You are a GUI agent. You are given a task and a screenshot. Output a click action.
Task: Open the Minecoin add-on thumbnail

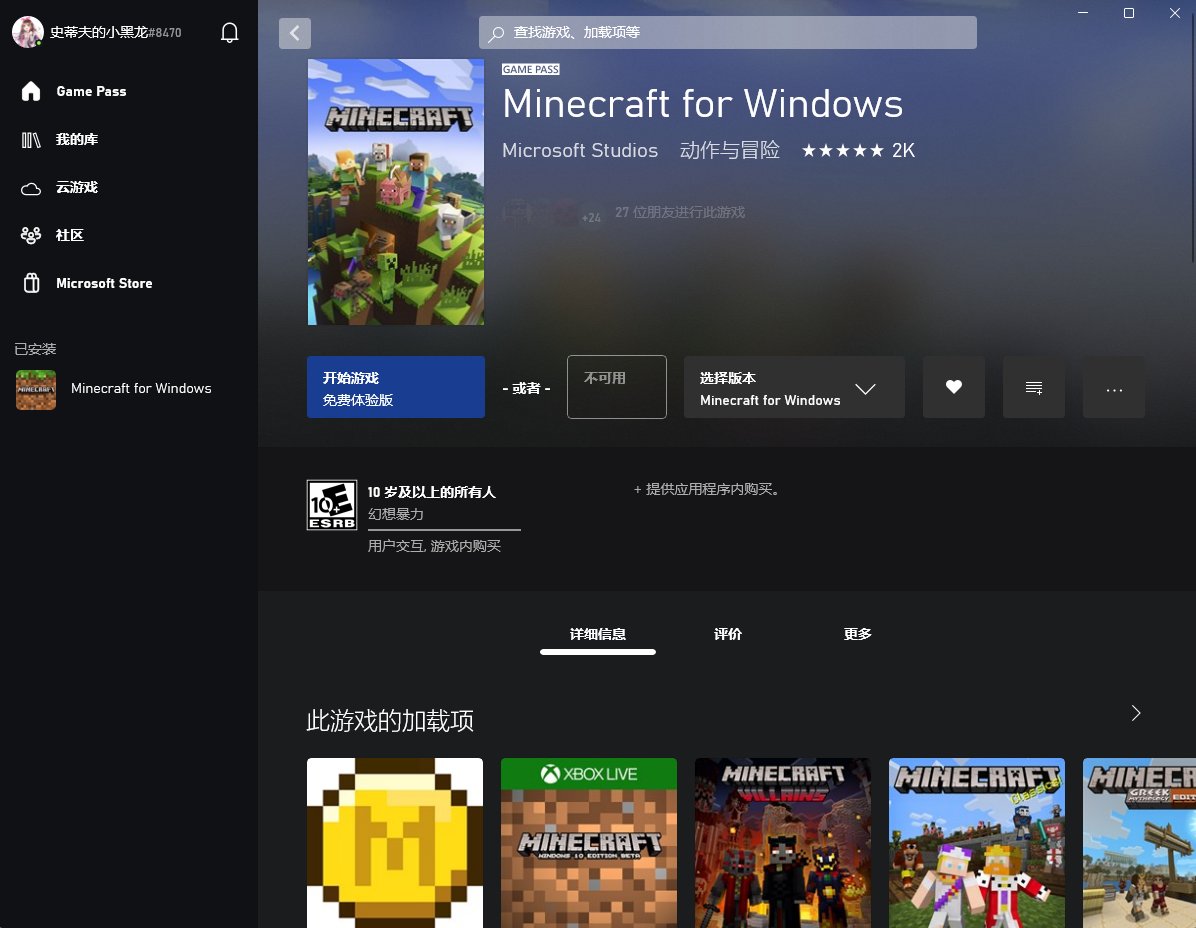click(395, 843)
